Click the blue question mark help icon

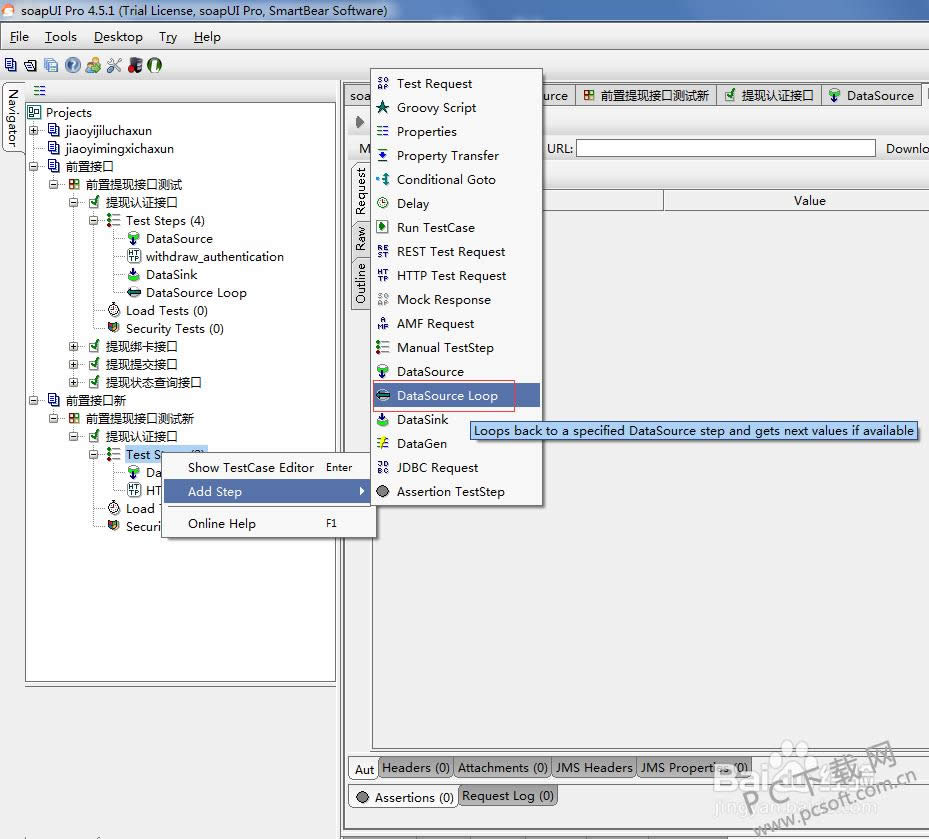tap(72, 65)
